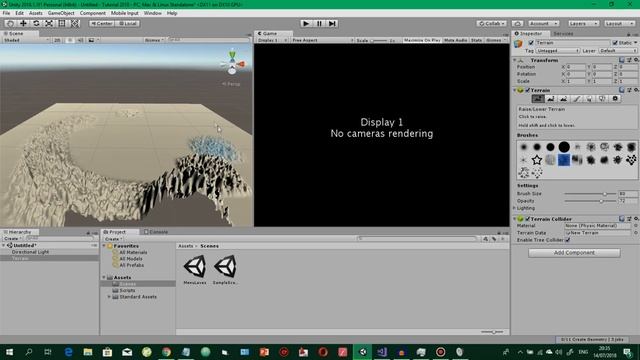The height and width of the screenshot is (360, 640).
Task: Open the Window menu
Action: tap(153, 13)
